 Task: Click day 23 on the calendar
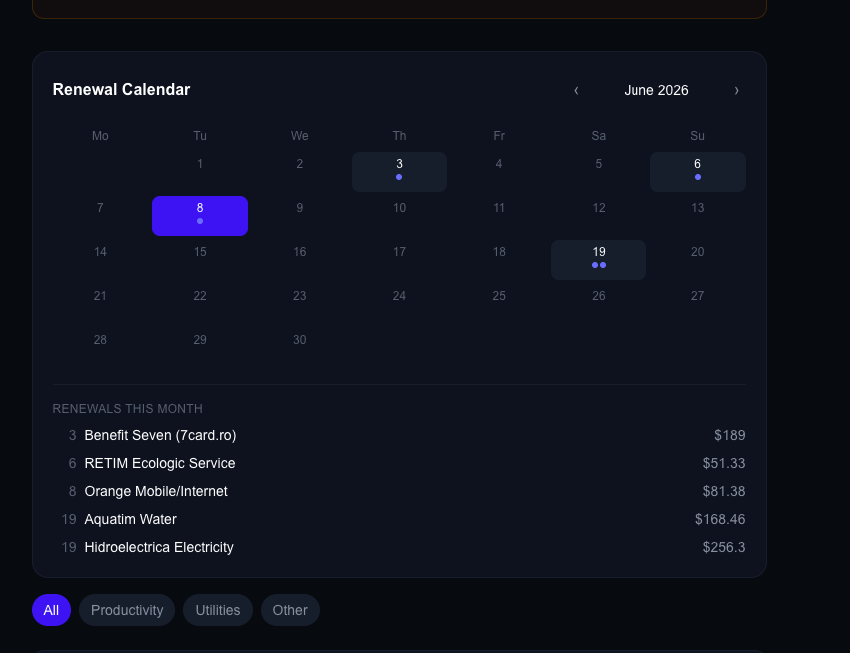point(300,303)
